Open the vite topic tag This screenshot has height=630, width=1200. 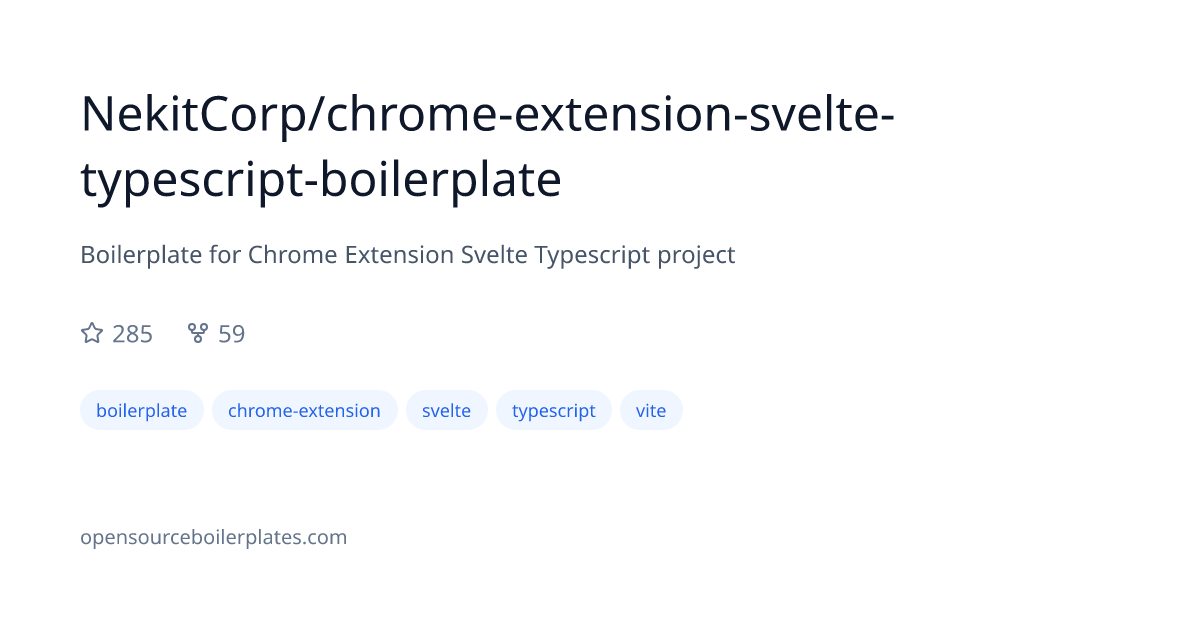click(x=651, y=411)
